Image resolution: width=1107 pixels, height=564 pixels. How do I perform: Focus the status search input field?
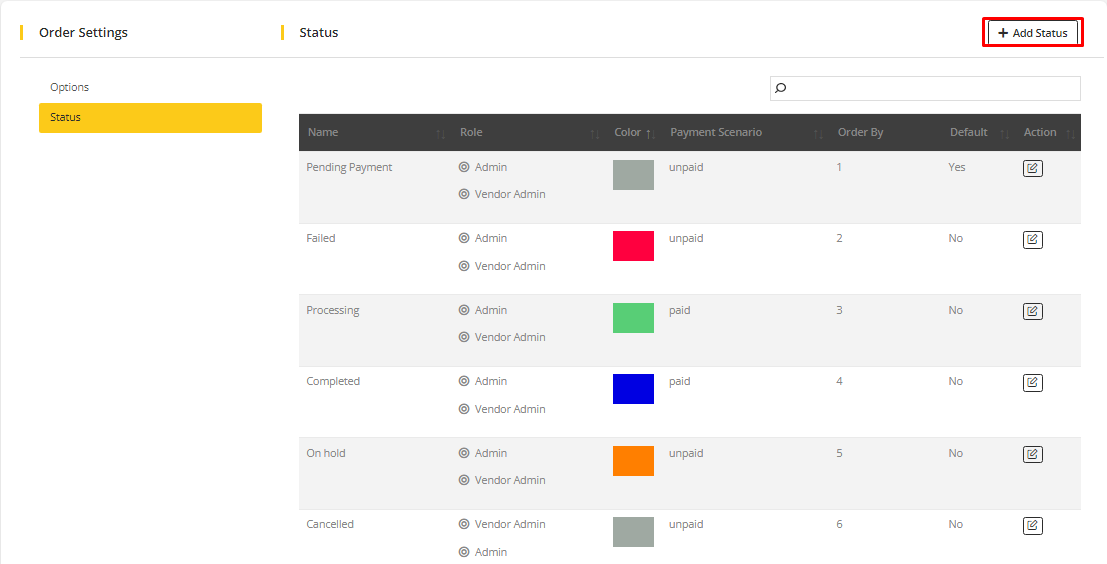pyautogui.click(x=930, y=88)
